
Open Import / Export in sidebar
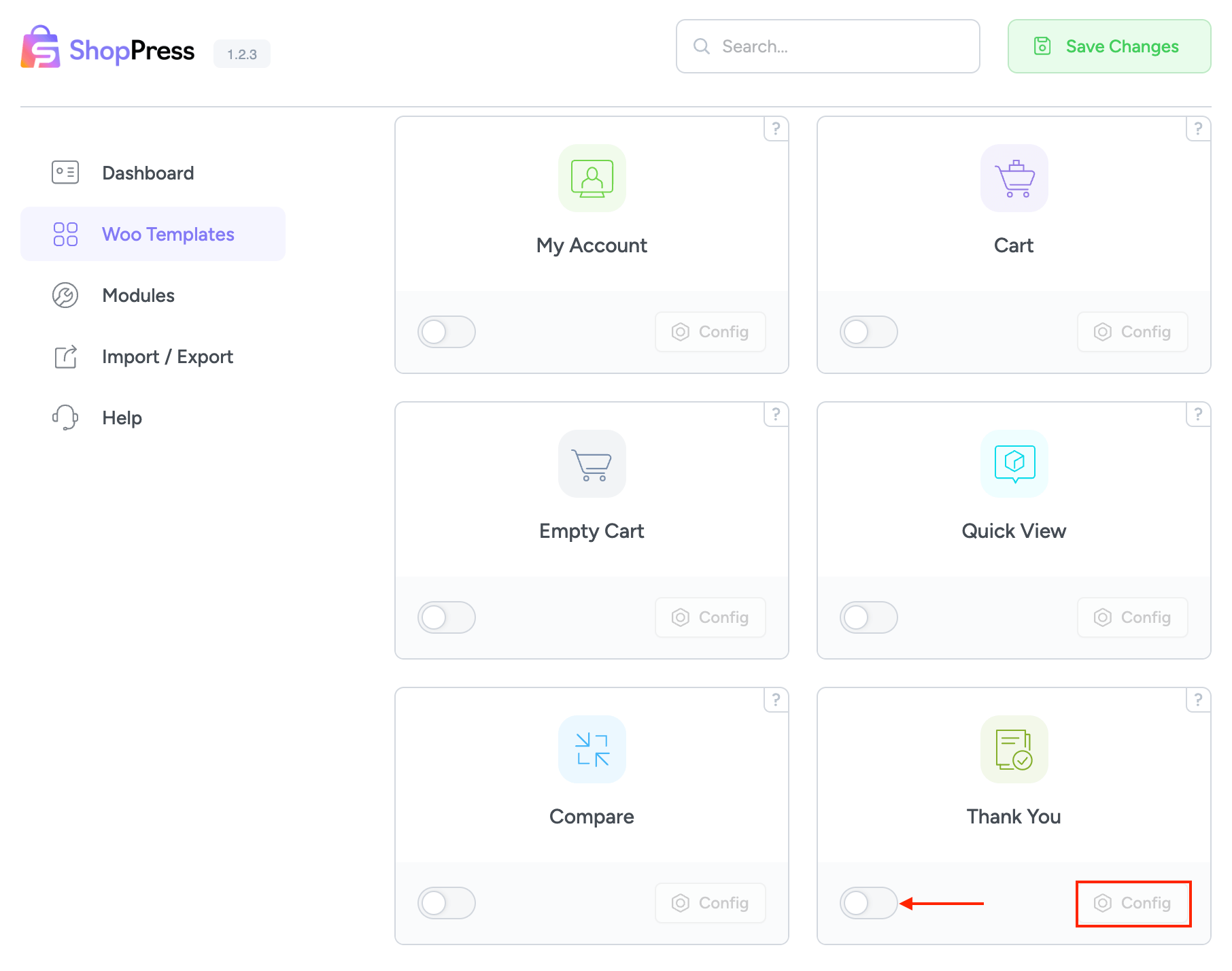[x=167, y=356]
